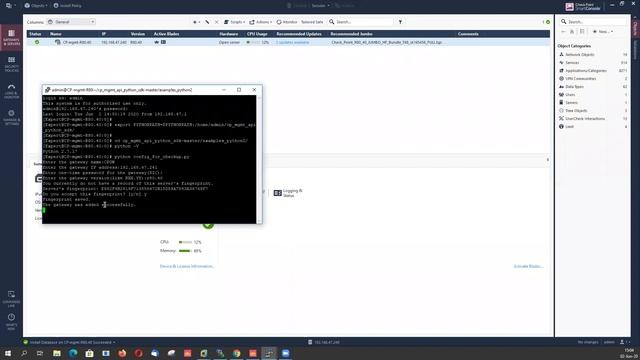Click the Activate Blades link
This screenshot has width=640, height=360.
pyautogui.click(x=528, y=266)
